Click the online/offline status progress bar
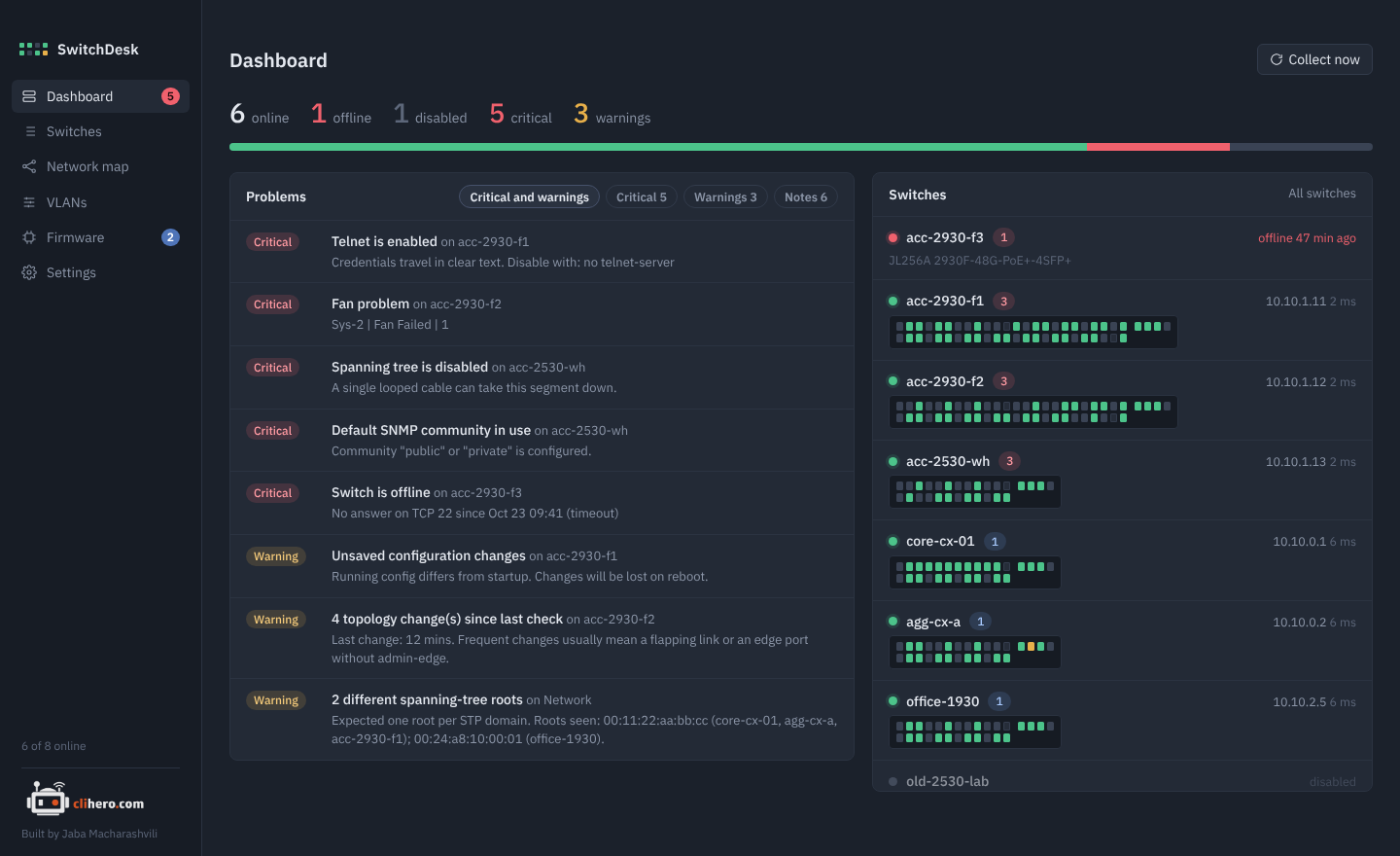This screenshot has width=1400, height=856. pos(801,147)
